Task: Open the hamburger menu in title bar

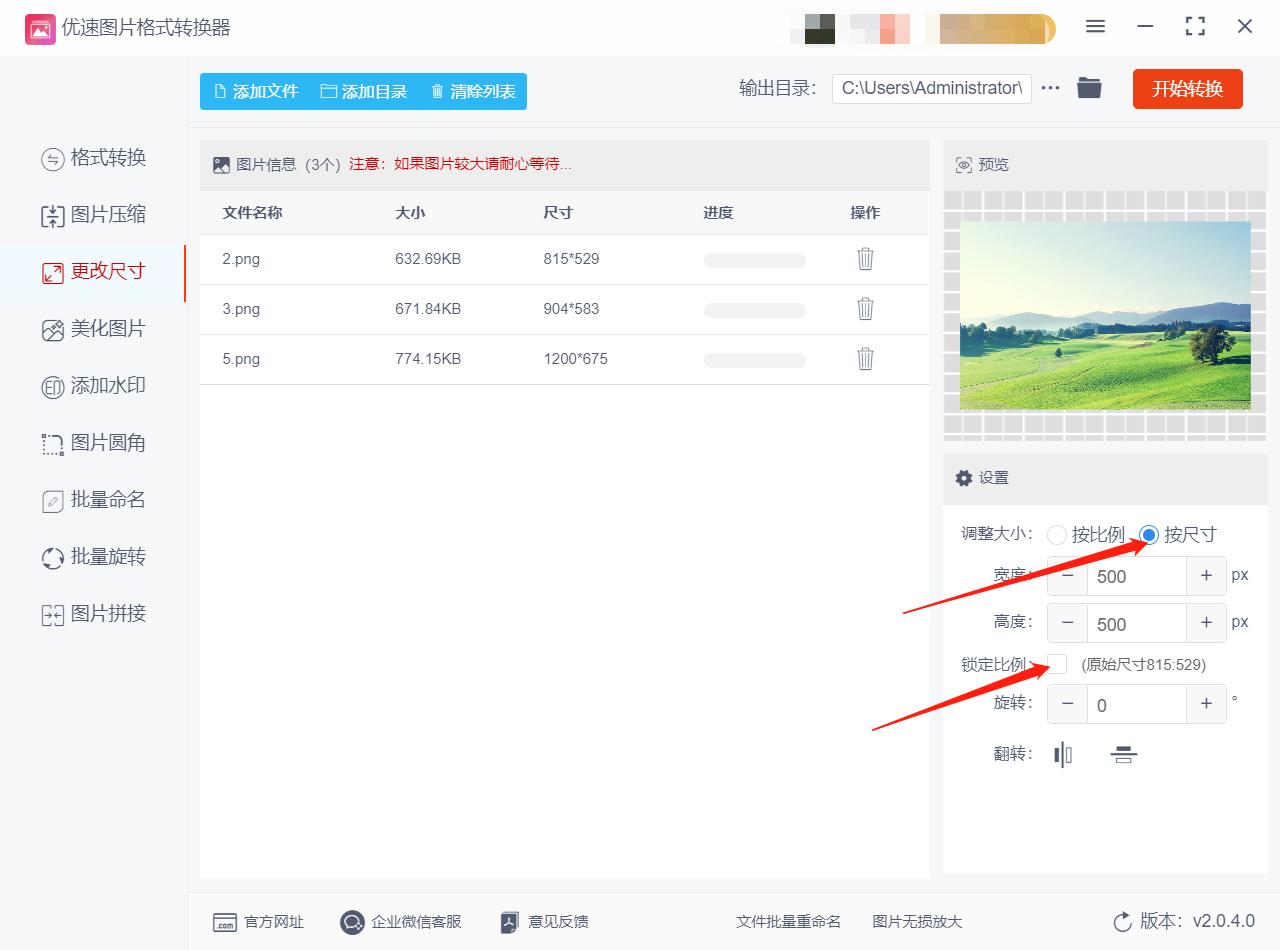Action: pos(1095,27)
